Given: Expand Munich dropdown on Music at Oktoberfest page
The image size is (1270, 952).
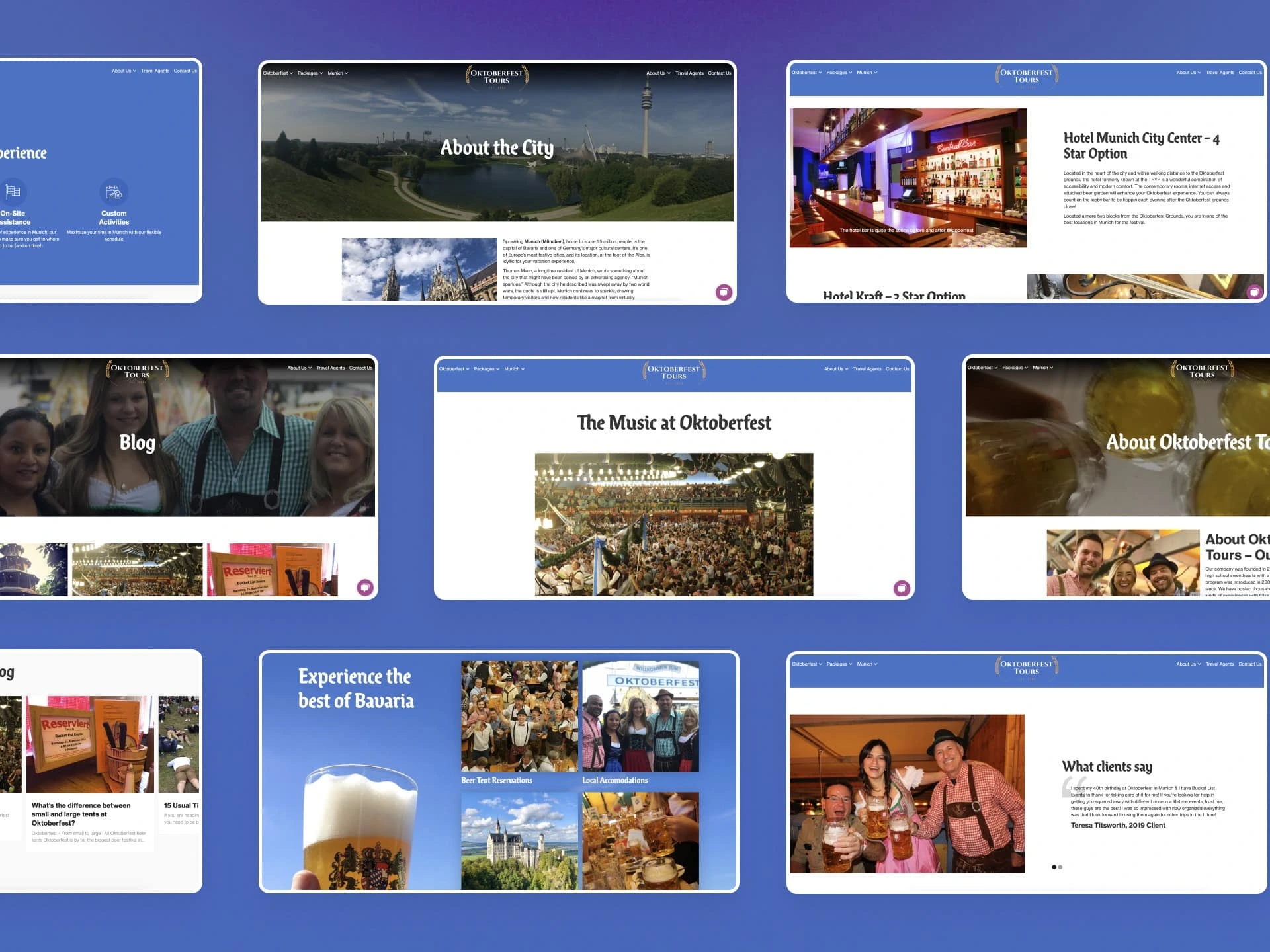Looking at the screenshot, I should [x=514, y=369].
